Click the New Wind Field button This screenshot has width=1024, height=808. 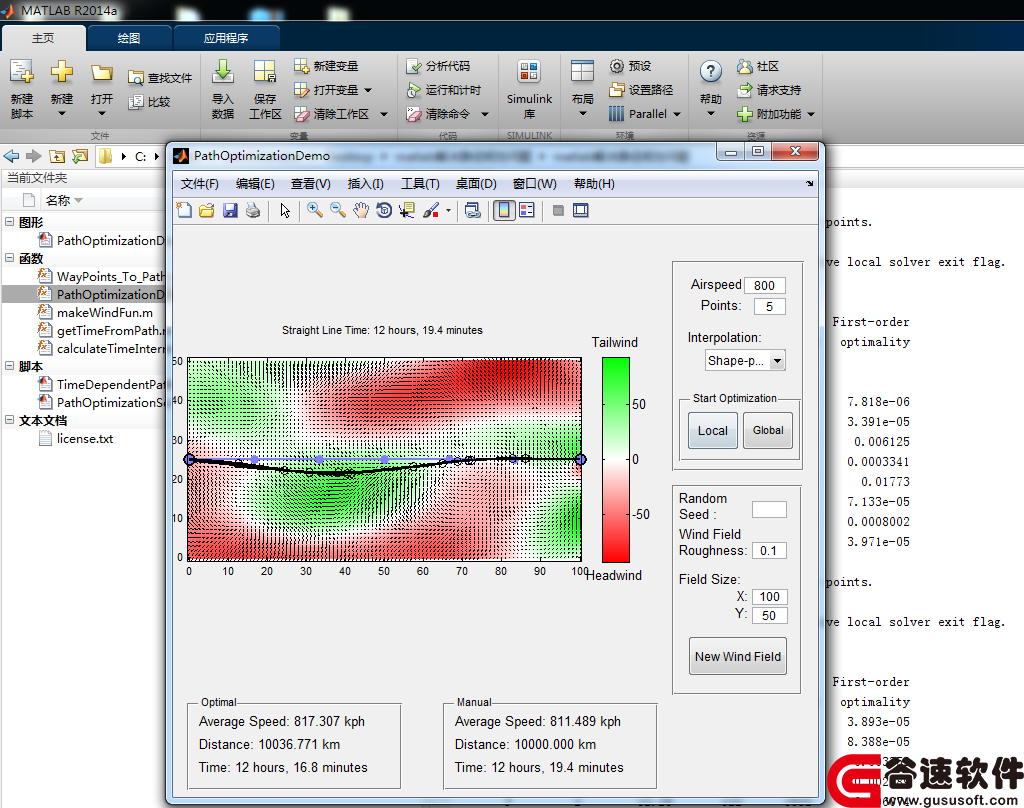click(x=738, y=656)
